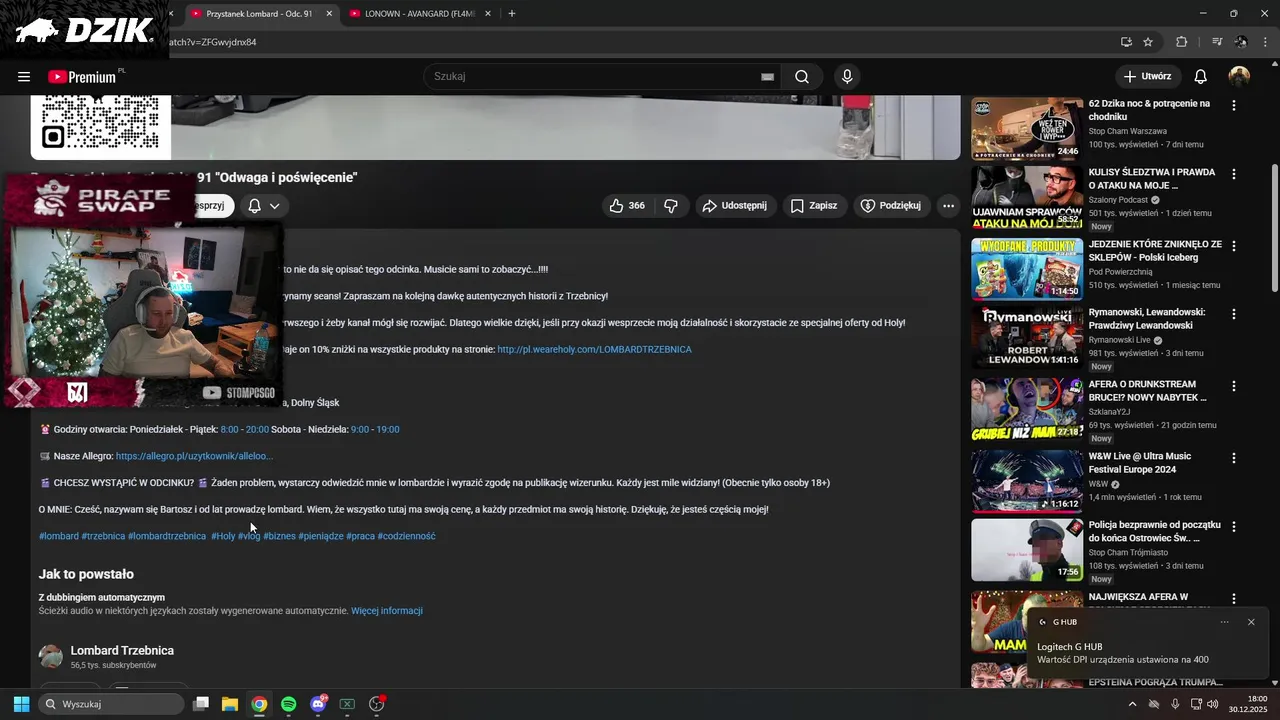This screenshot has height=720, width=1280.
Task: Click the #lombard hashtag
Action: [59, 536]
